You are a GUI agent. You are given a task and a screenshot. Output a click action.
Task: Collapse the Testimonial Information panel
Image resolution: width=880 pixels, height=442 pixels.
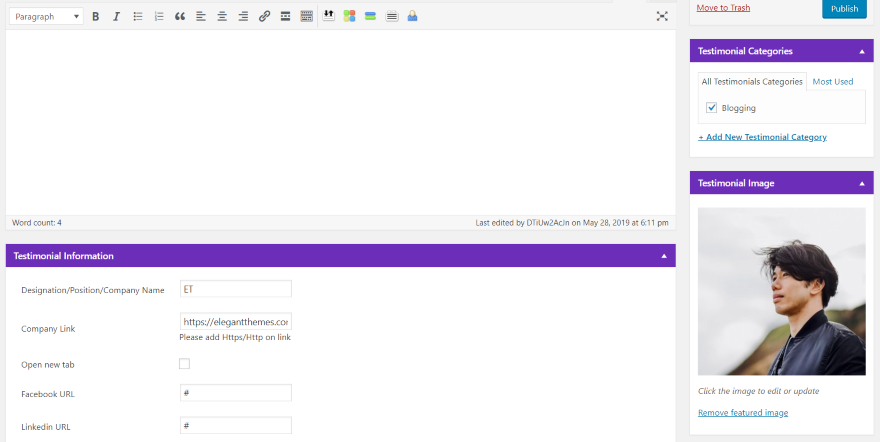(664, 256)
